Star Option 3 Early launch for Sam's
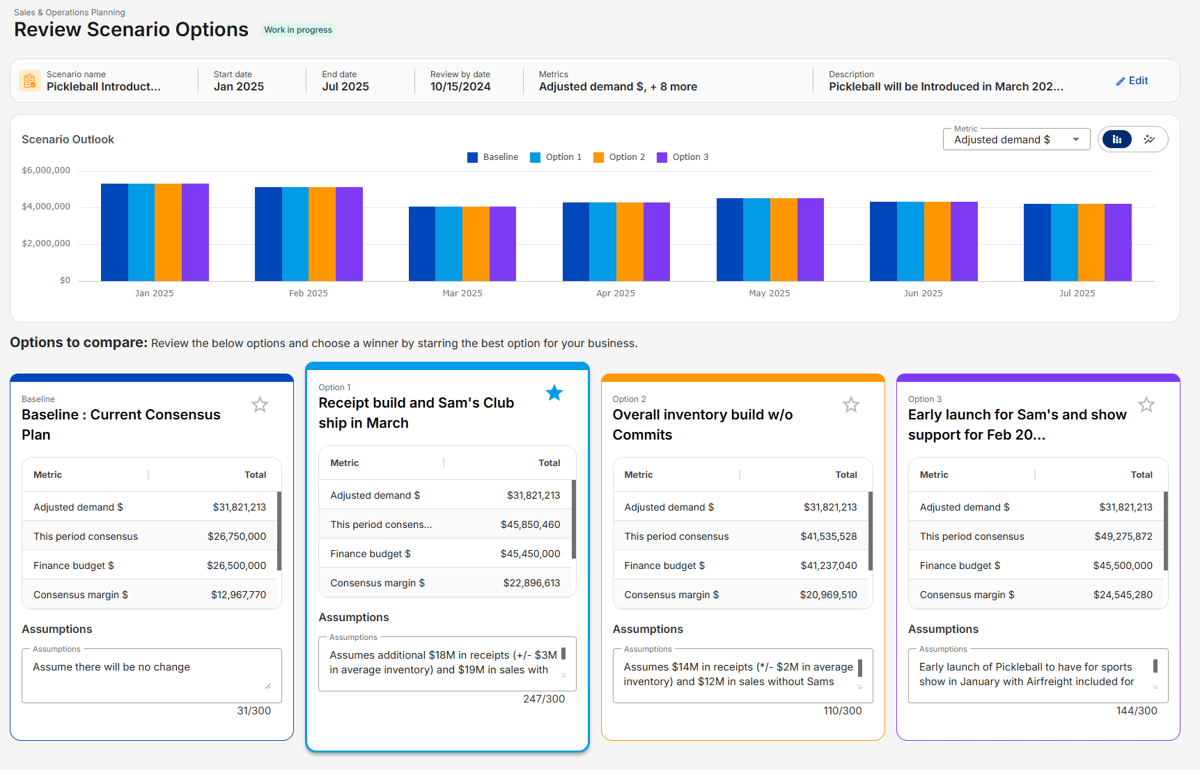This screenshot has height=770, width=1200. (1146, 404)
